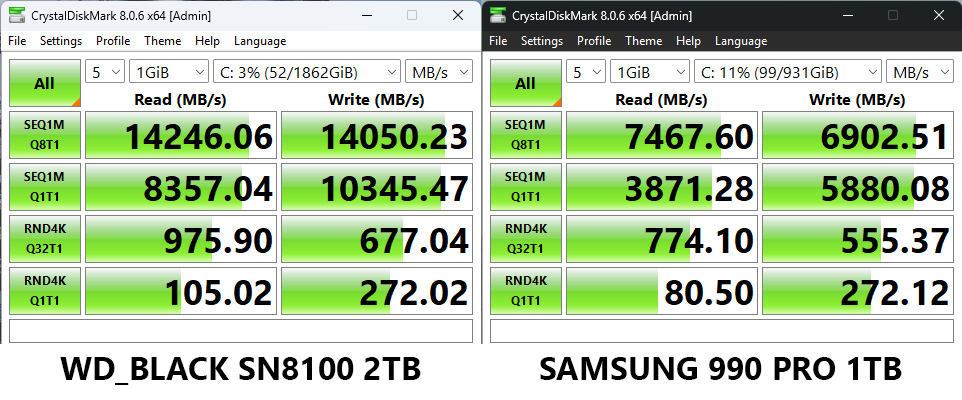Click the 14246.06 sequential read result
The image size is (962, 400).
pos(181,136)
